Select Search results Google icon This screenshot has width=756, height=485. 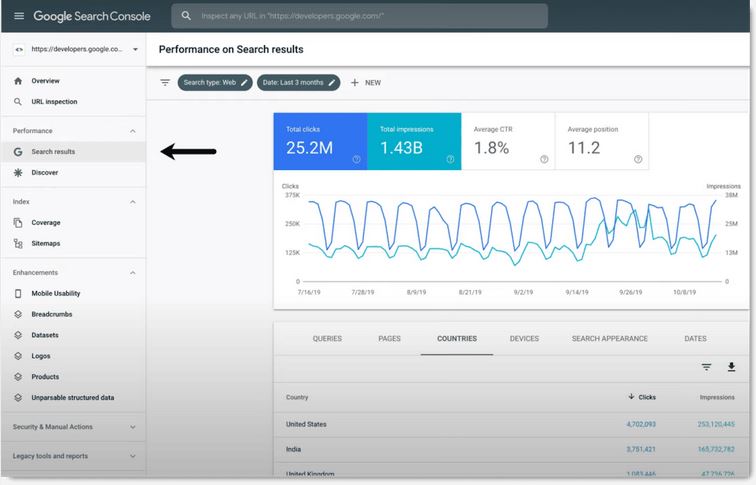pos(18,152)
